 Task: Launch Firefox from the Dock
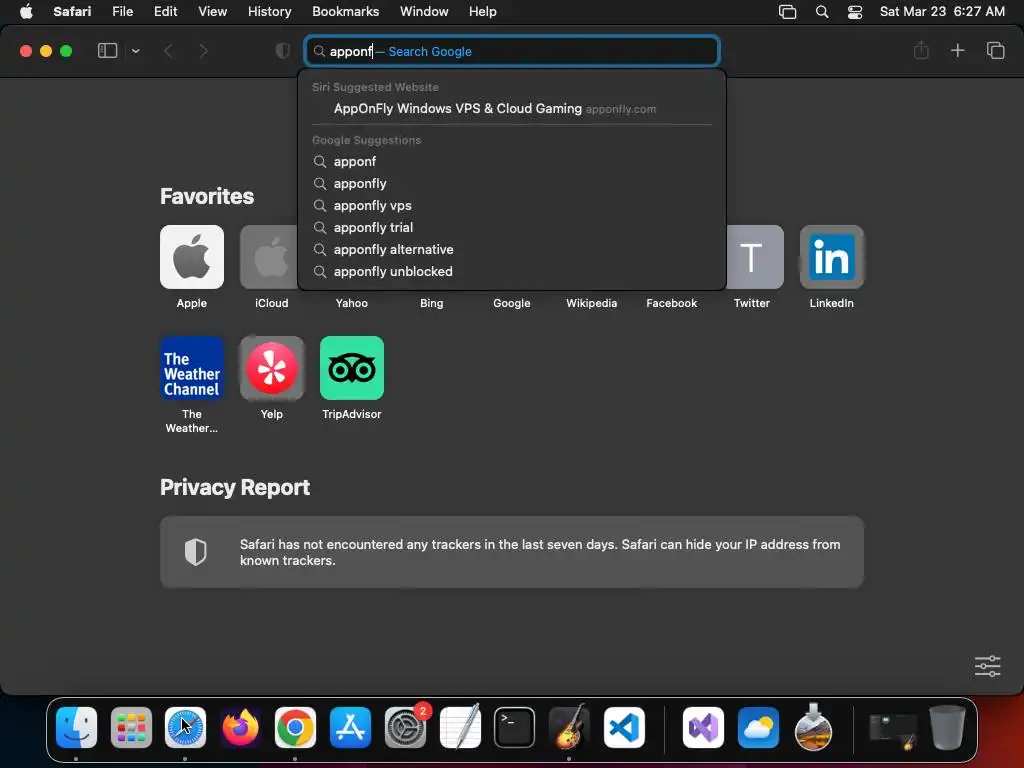pyautogui.click(x=240, y=728)
